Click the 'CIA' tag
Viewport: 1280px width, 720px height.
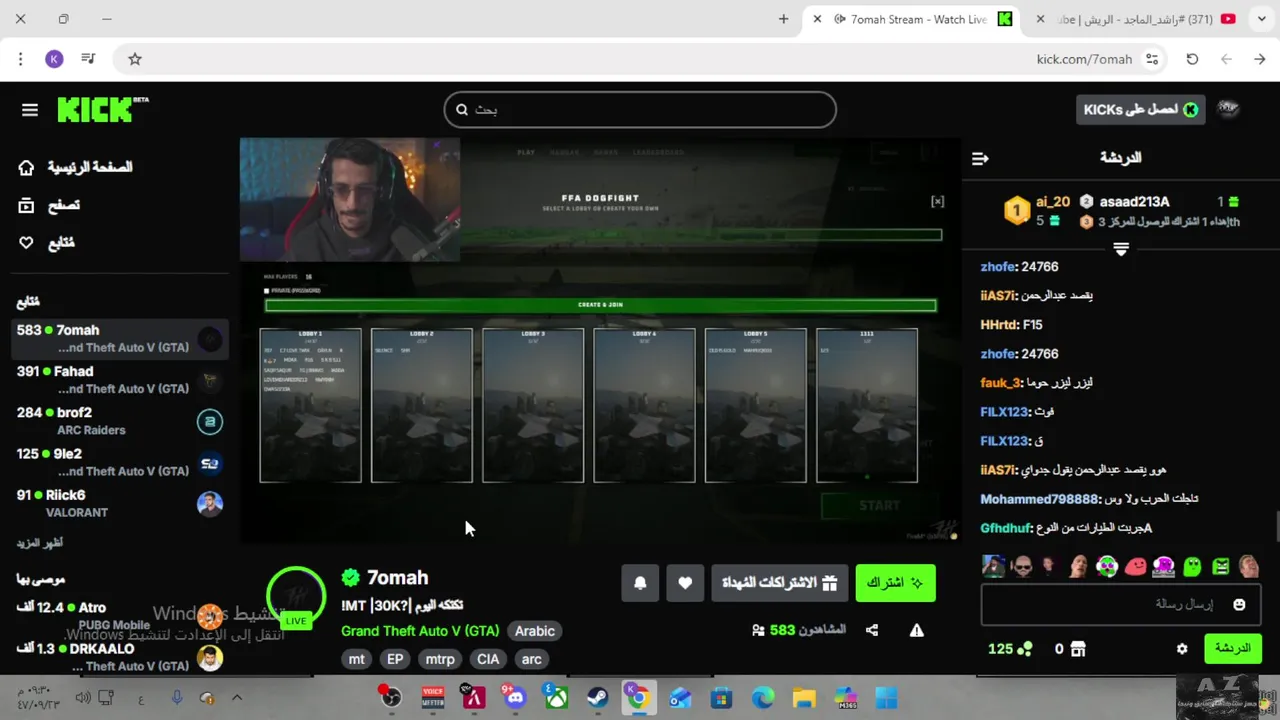(488, 659)
